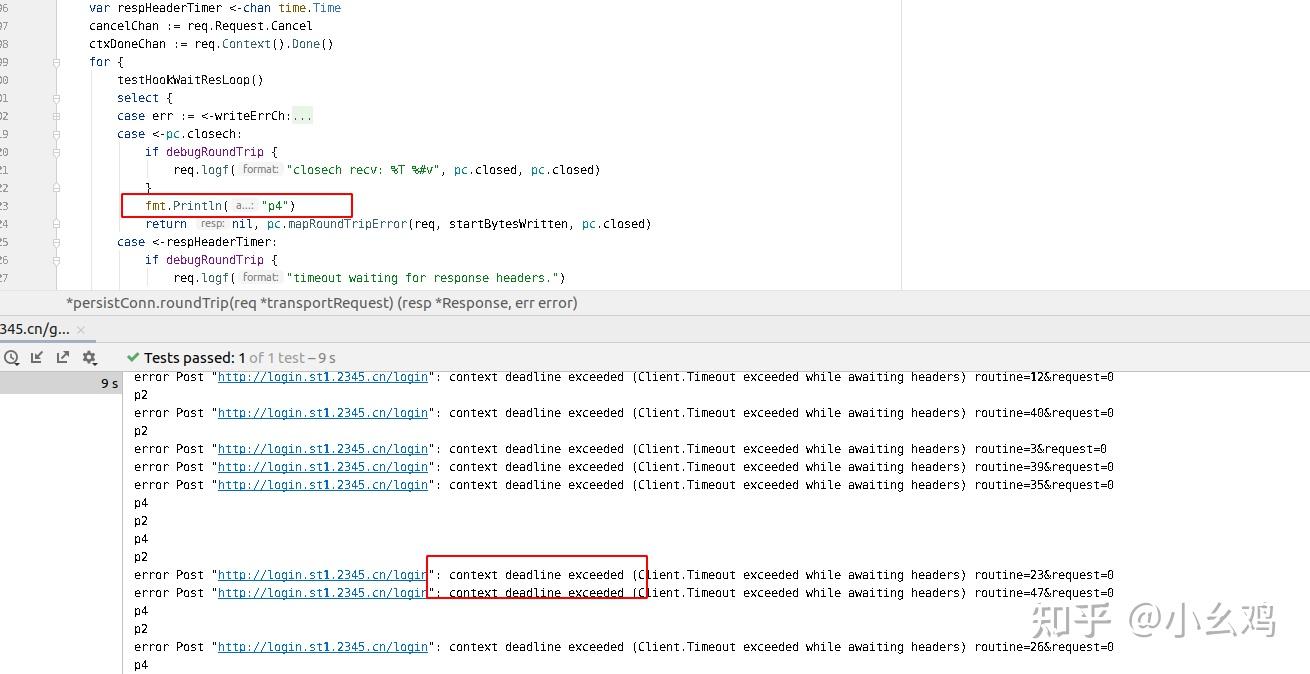Click the login URL inside the red box
The image size is (1310, 674).
pyautogui.click(x=322, y=575)
